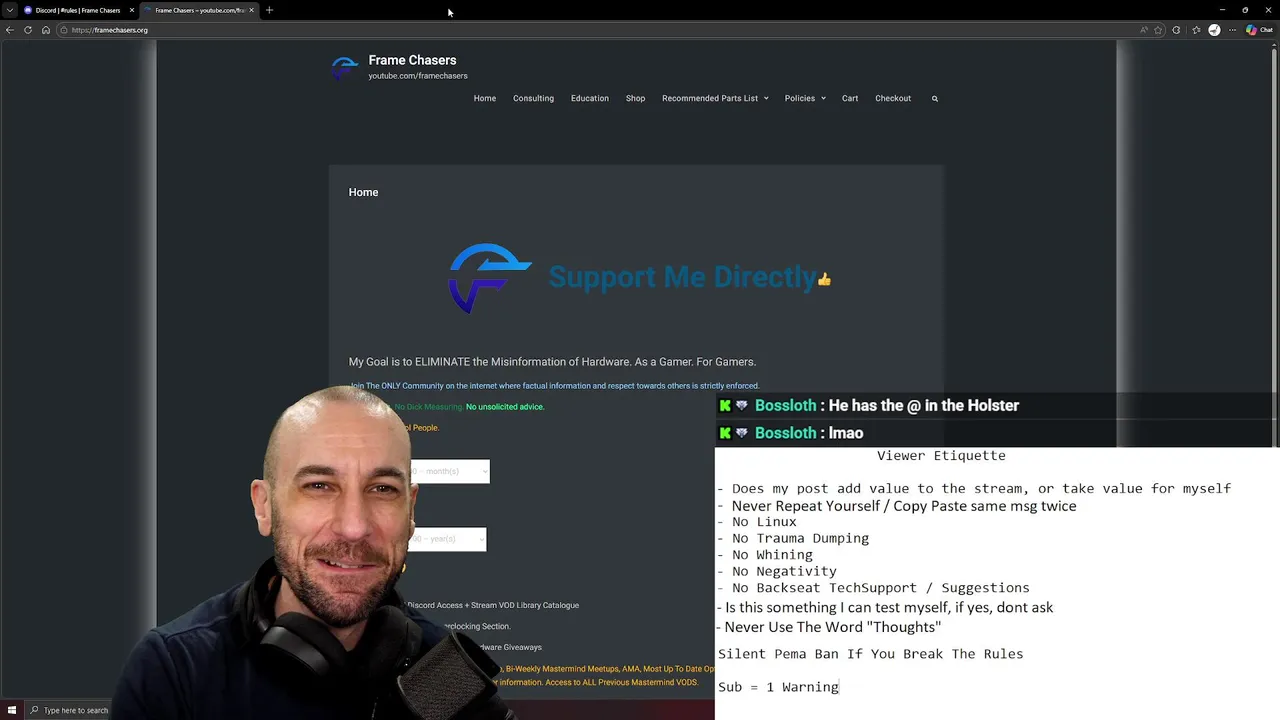This screenshot has width=1280, height=720.
Task: Click the 'No unsolicited advice.' text
Action: coord(505,407)
